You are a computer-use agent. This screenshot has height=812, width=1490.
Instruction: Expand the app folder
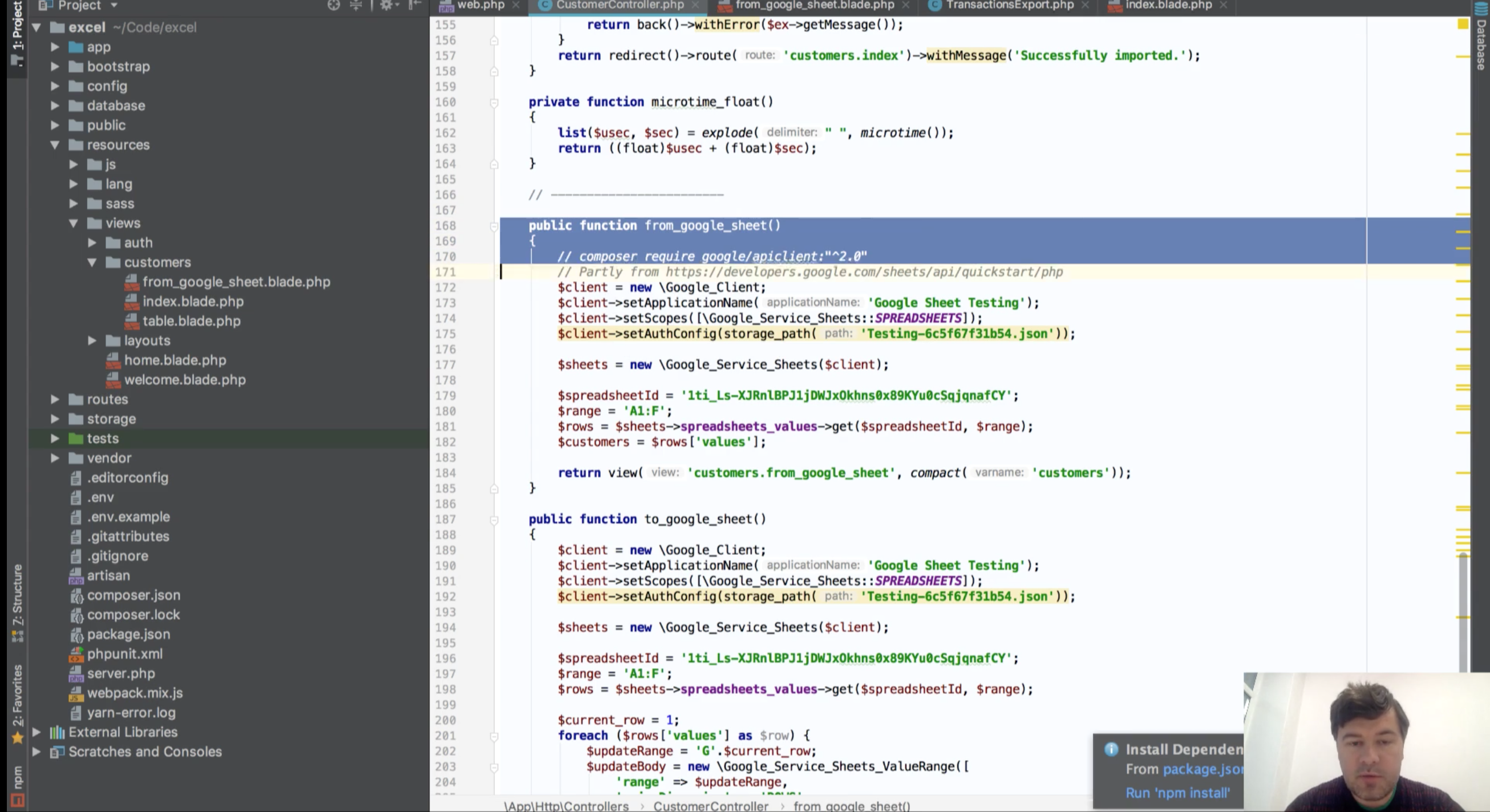(55, 47)
